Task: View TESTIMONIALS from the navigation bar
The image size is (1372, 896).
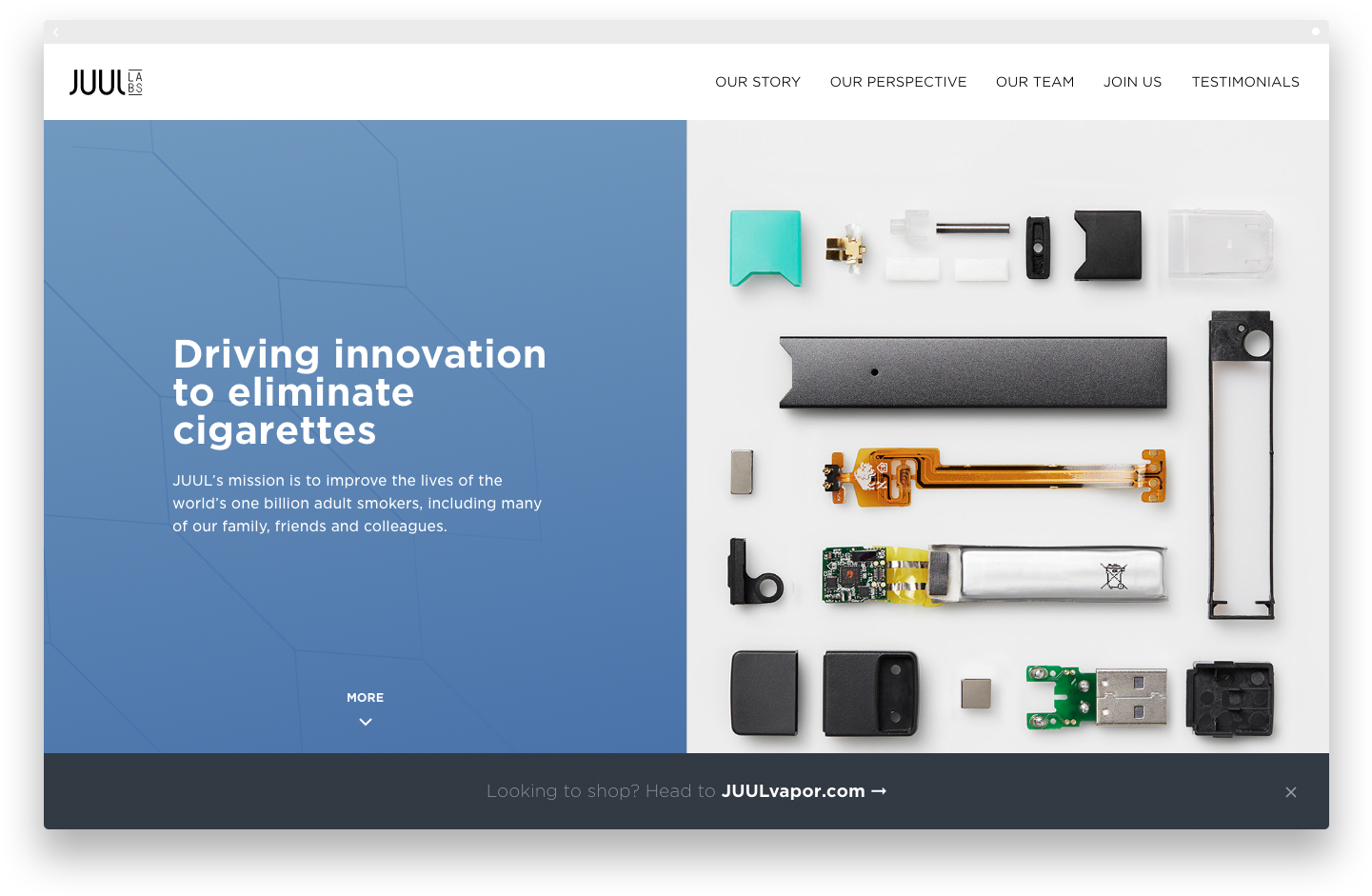Action: [x=1245, y=82]
